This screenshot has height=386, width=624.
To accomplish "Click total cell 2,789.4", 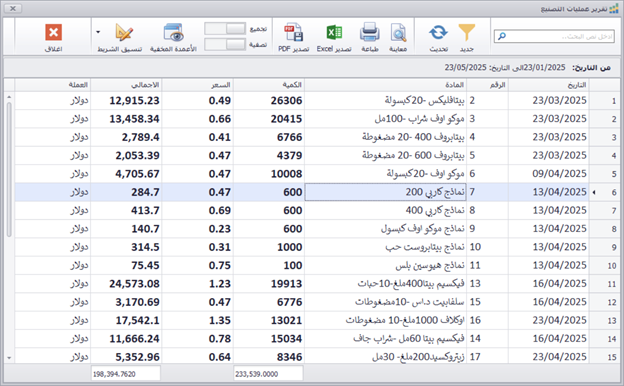I will [126, 137].
